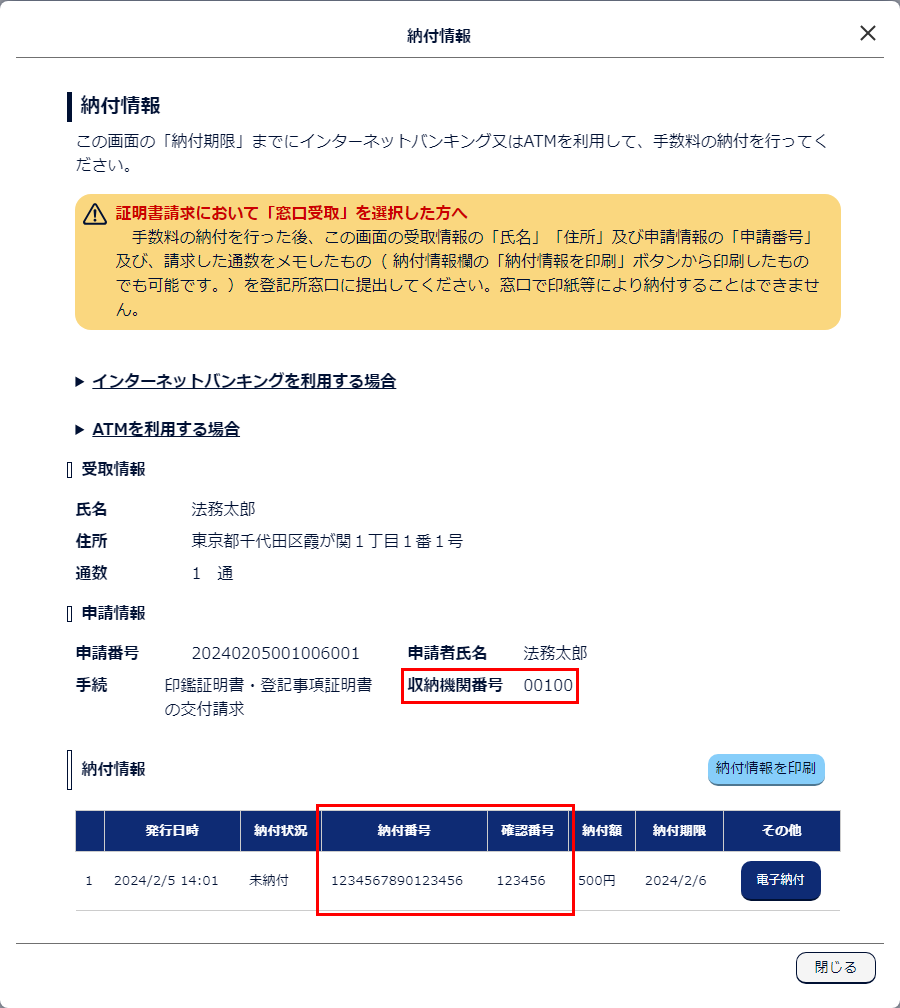Select the 発行日時 column header

pos(172,831)
